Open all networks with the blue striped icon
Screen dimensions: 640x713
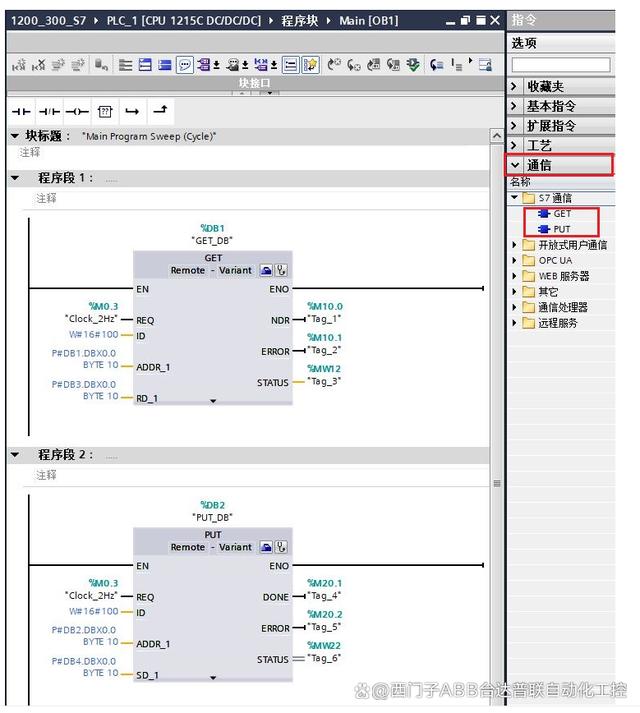click(145, 65)
